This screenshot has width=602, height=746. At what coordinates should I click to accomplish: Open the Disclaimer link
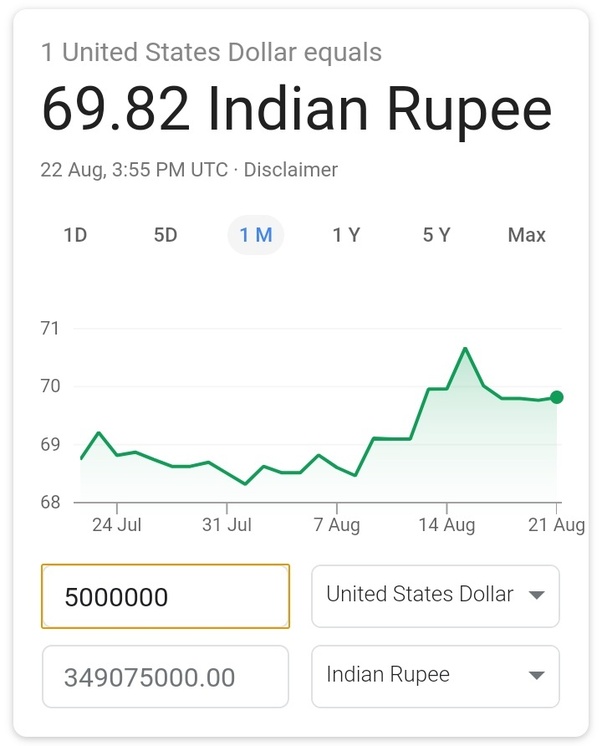point(291,170)
